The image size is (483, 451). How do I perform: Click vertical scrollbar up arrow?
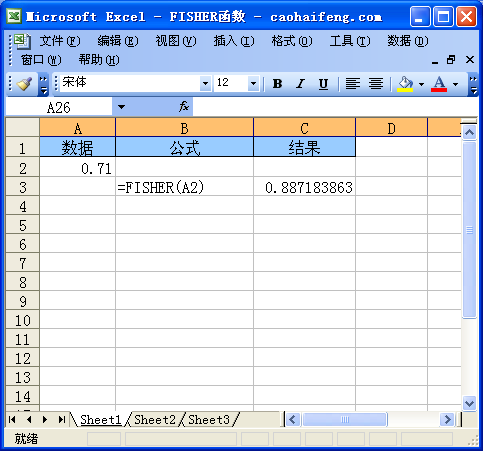(469, 133)
